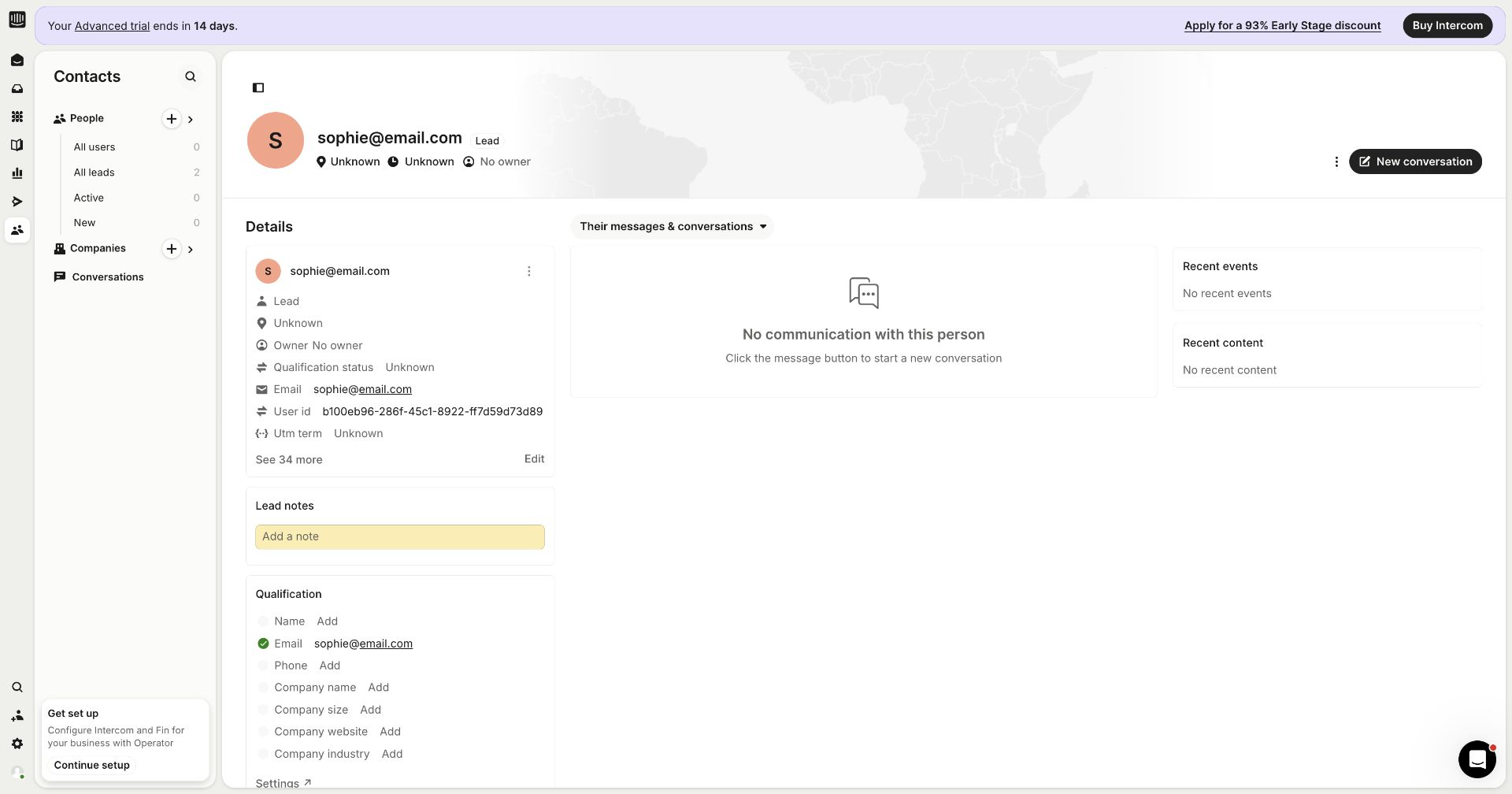Toggle the Name qualification circle
The height and width of the screenshot is (794, 1512).
[264, 621]
